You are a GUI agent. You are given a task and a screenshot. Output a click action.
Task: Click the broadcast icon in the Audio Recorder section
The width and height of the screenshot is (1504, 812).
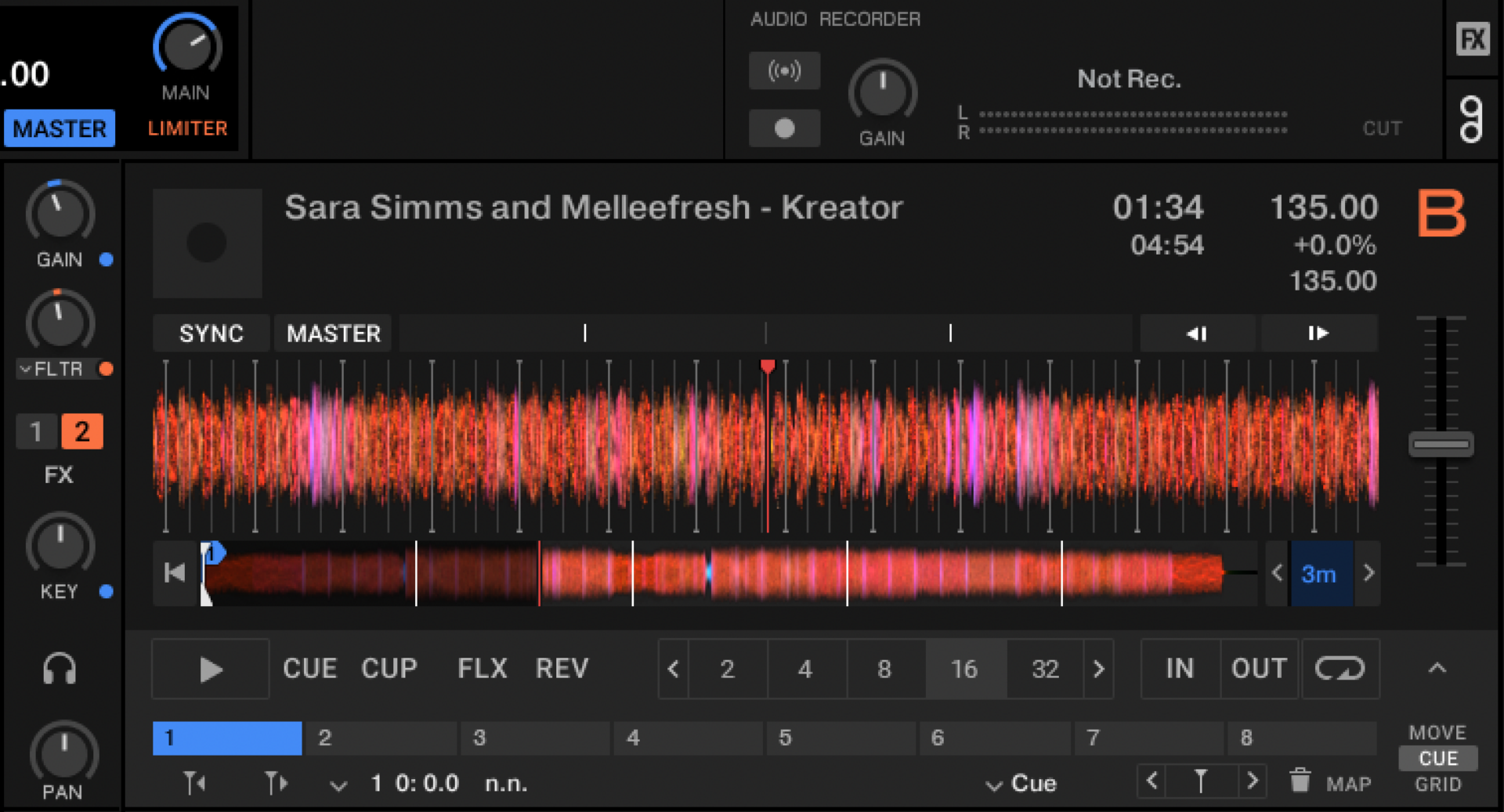(784, 70)
